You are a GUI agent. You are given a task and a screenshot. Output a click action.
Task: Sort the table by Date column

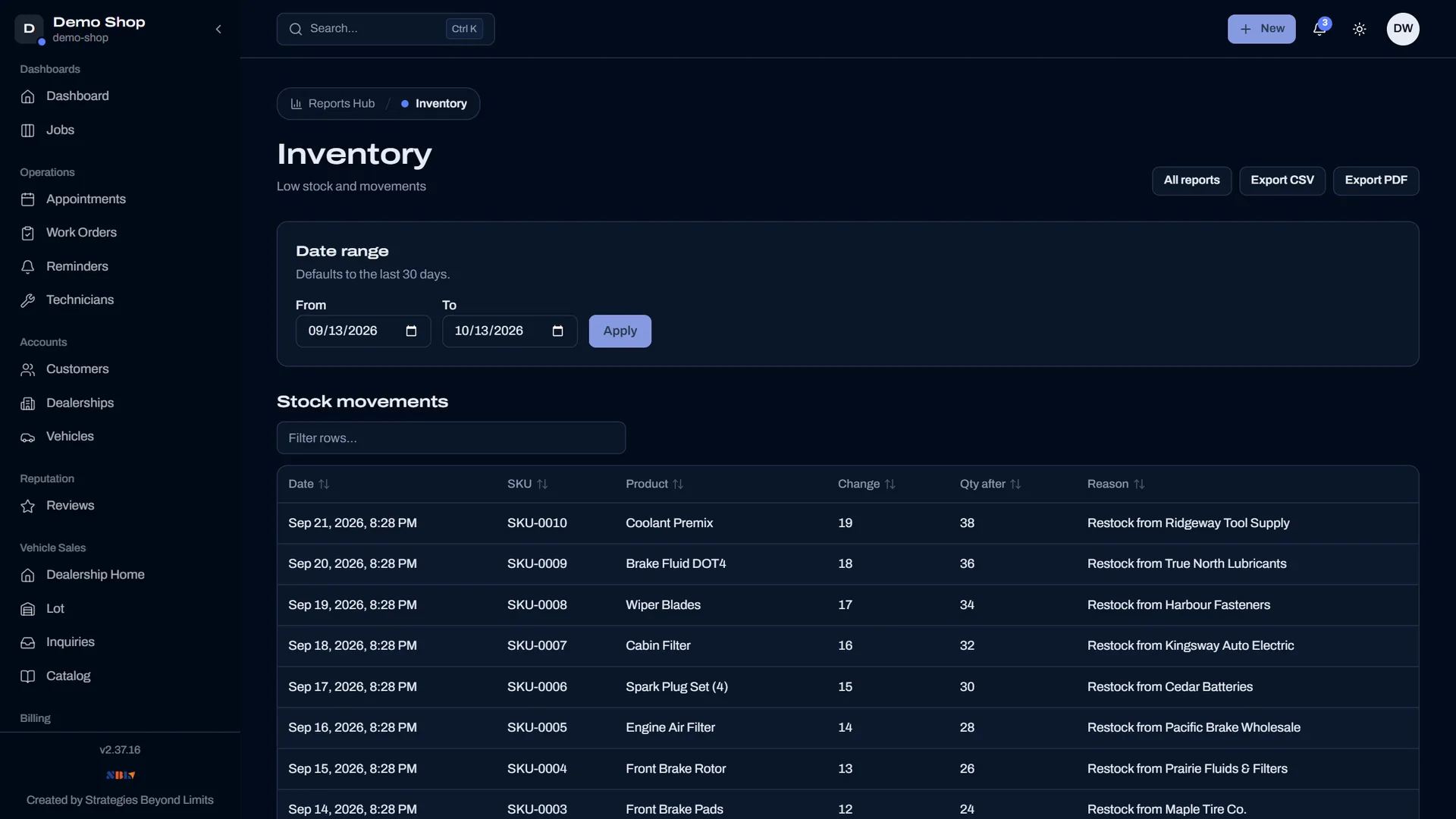[309, 484]
